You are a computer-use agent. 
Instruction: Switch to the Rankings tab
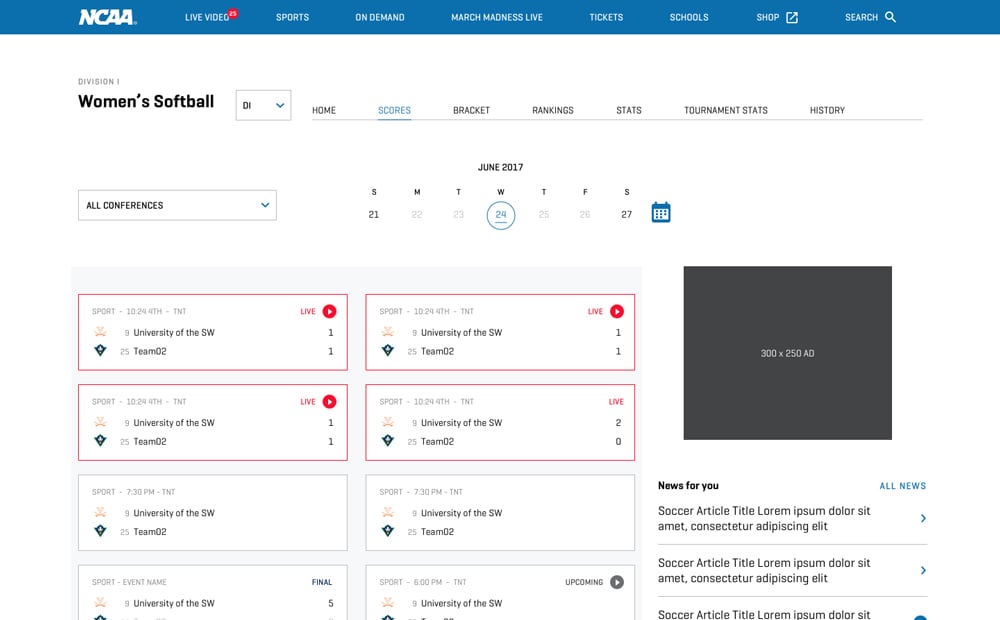point(552,110)
